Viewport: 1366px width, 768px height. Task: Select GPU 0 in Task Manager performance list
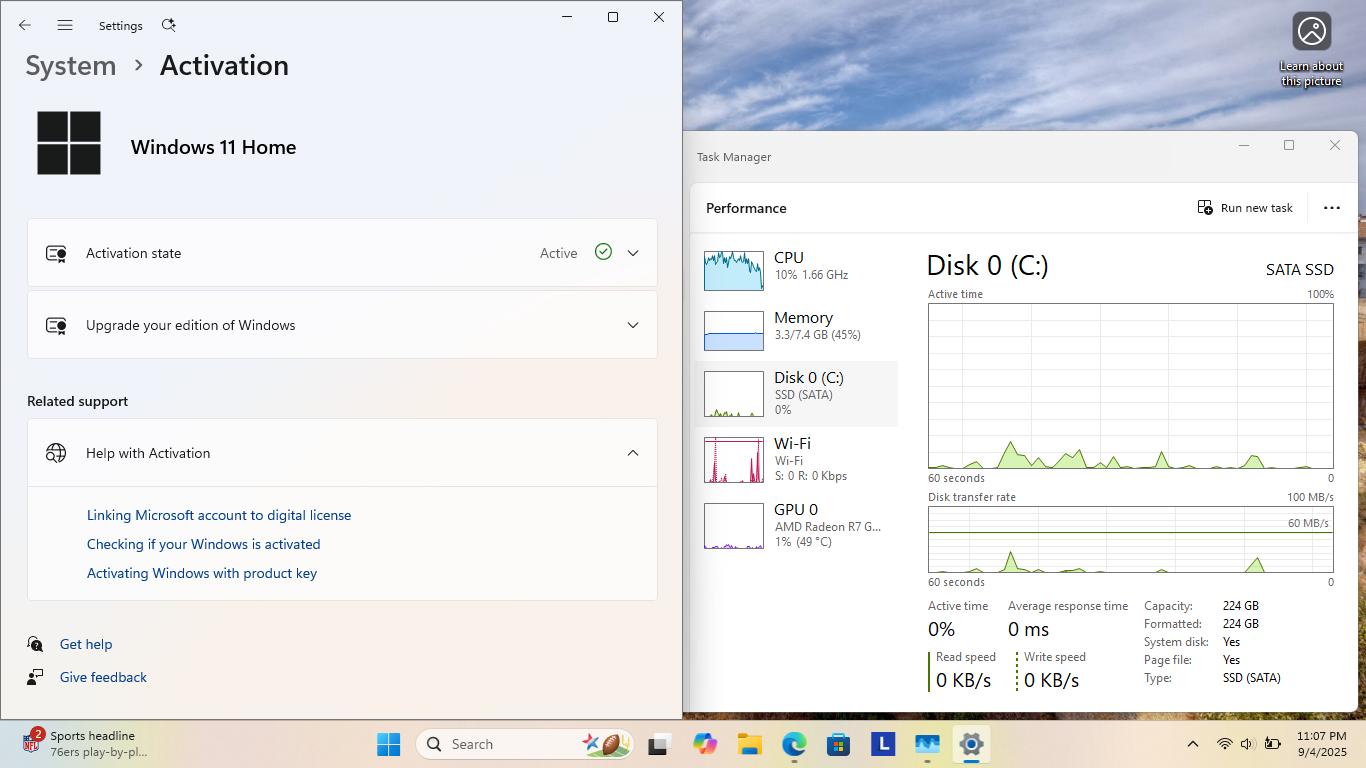[x=796, y=525]
